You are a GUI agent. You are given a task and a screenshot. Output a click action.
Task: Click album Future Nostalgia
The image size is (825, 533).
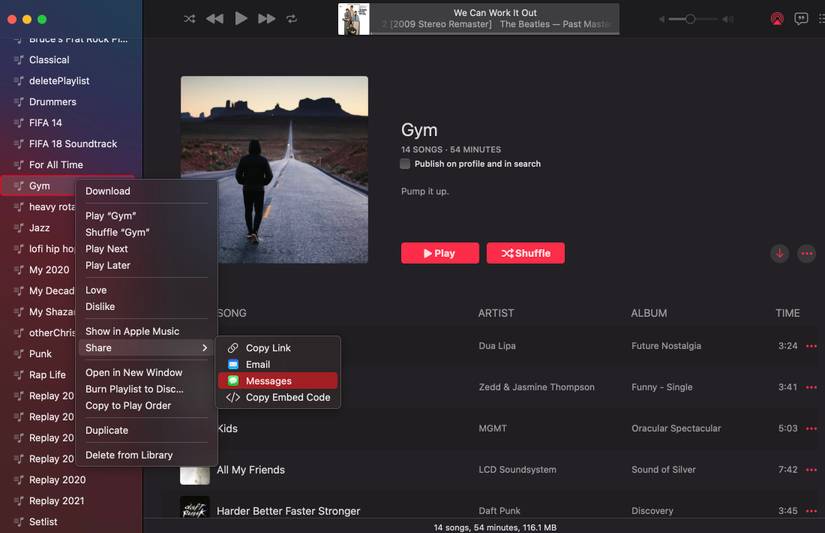click(x=666, y=346)
